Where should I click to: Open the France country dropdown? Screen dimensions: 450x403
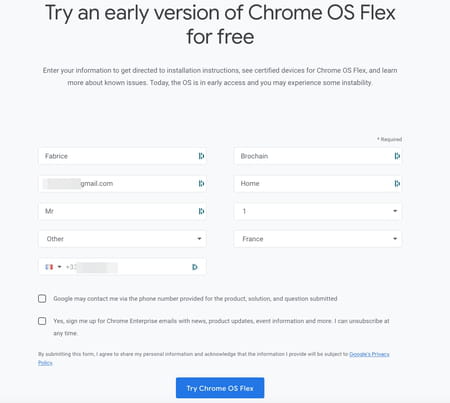coord(318,239)
